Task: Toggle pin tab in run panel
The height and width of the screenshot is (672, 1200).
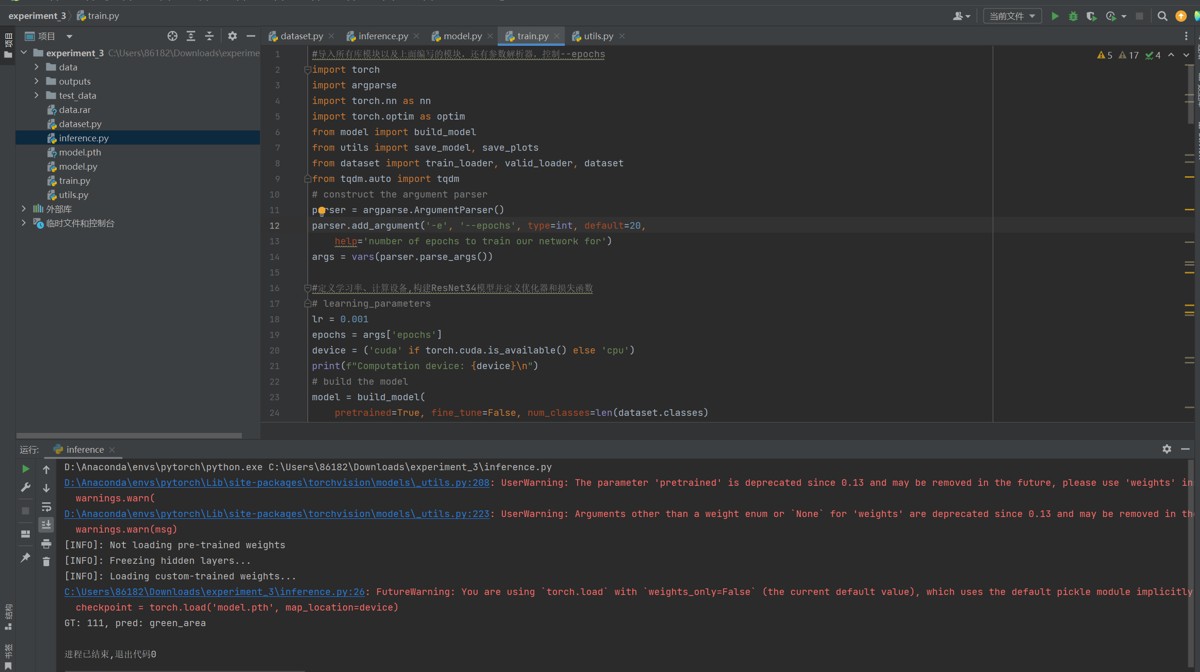Action: pyautogui.click(x=26, y=557)
